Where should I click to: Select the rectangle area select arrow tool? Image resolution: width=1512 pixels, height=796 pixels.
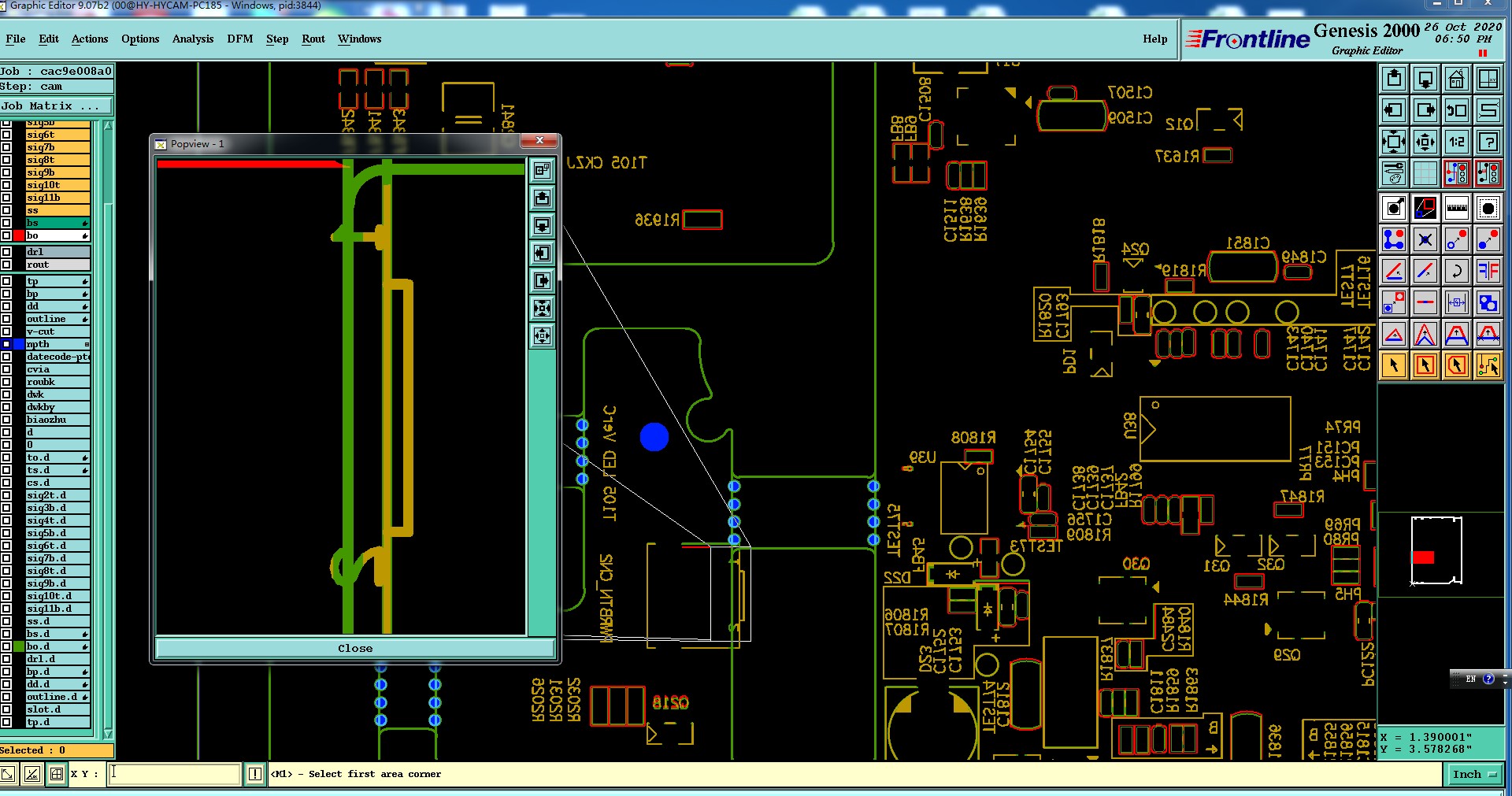pos(1425,365)
